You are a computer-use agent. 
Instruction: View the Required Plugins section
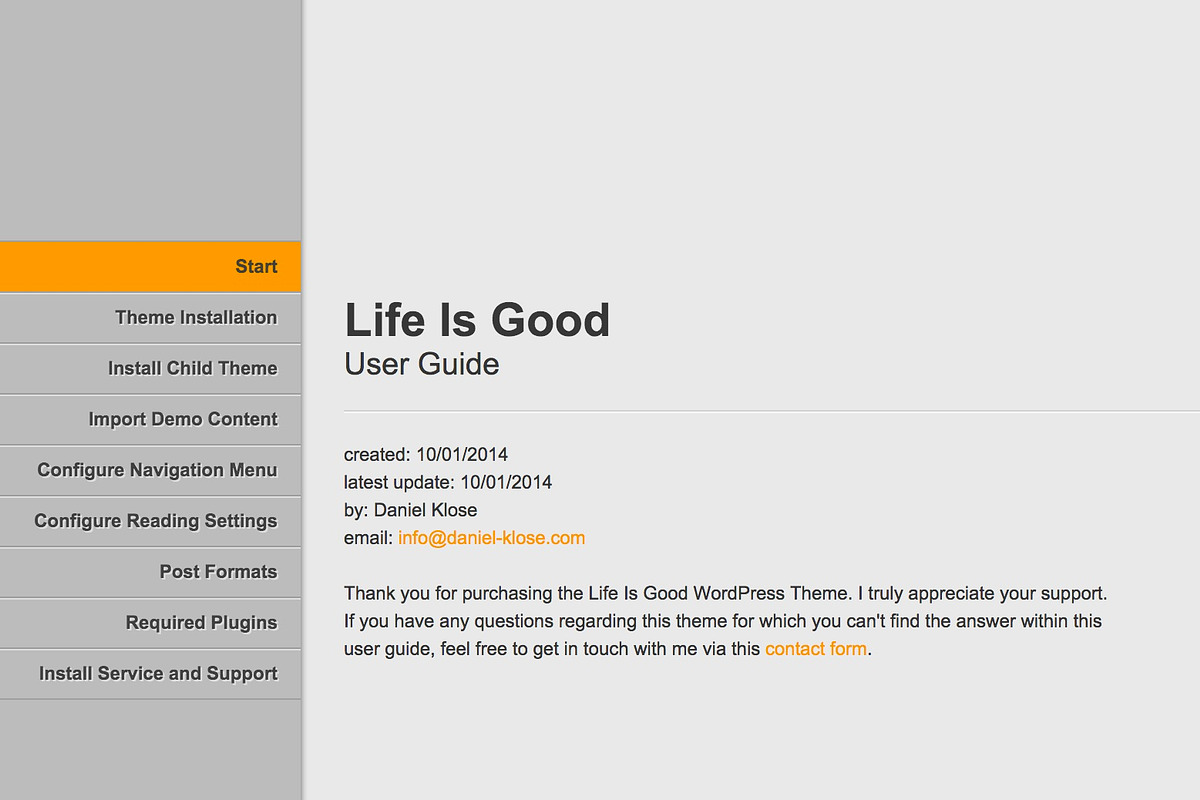pos(150,624)
